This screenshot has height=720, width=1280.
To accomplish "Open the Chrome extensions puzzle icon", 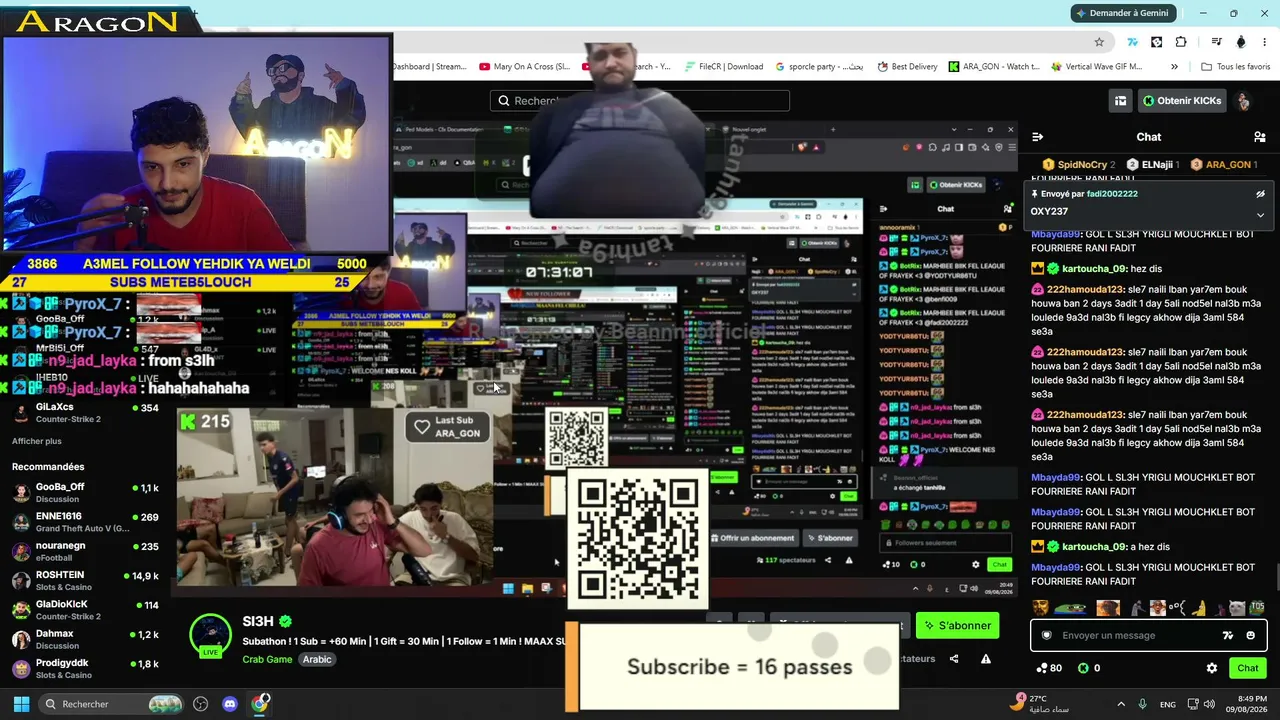I will pyautogui.click(x=1181, y=42).
